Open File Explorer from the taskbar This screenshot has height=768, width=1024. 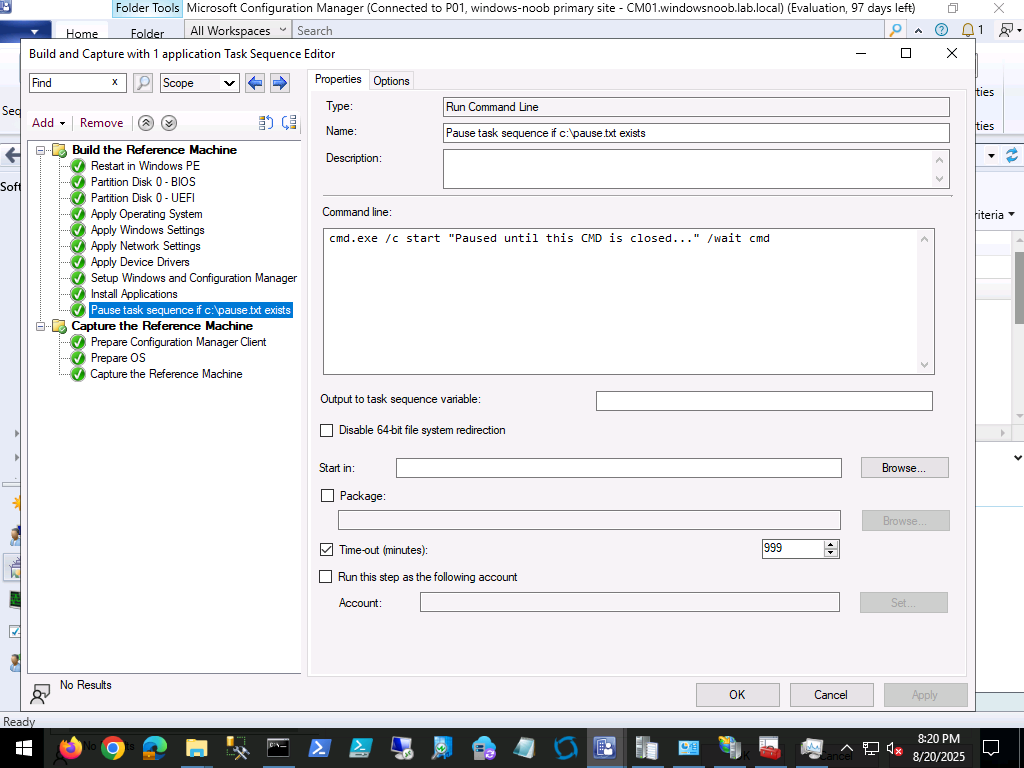(196, 748)
